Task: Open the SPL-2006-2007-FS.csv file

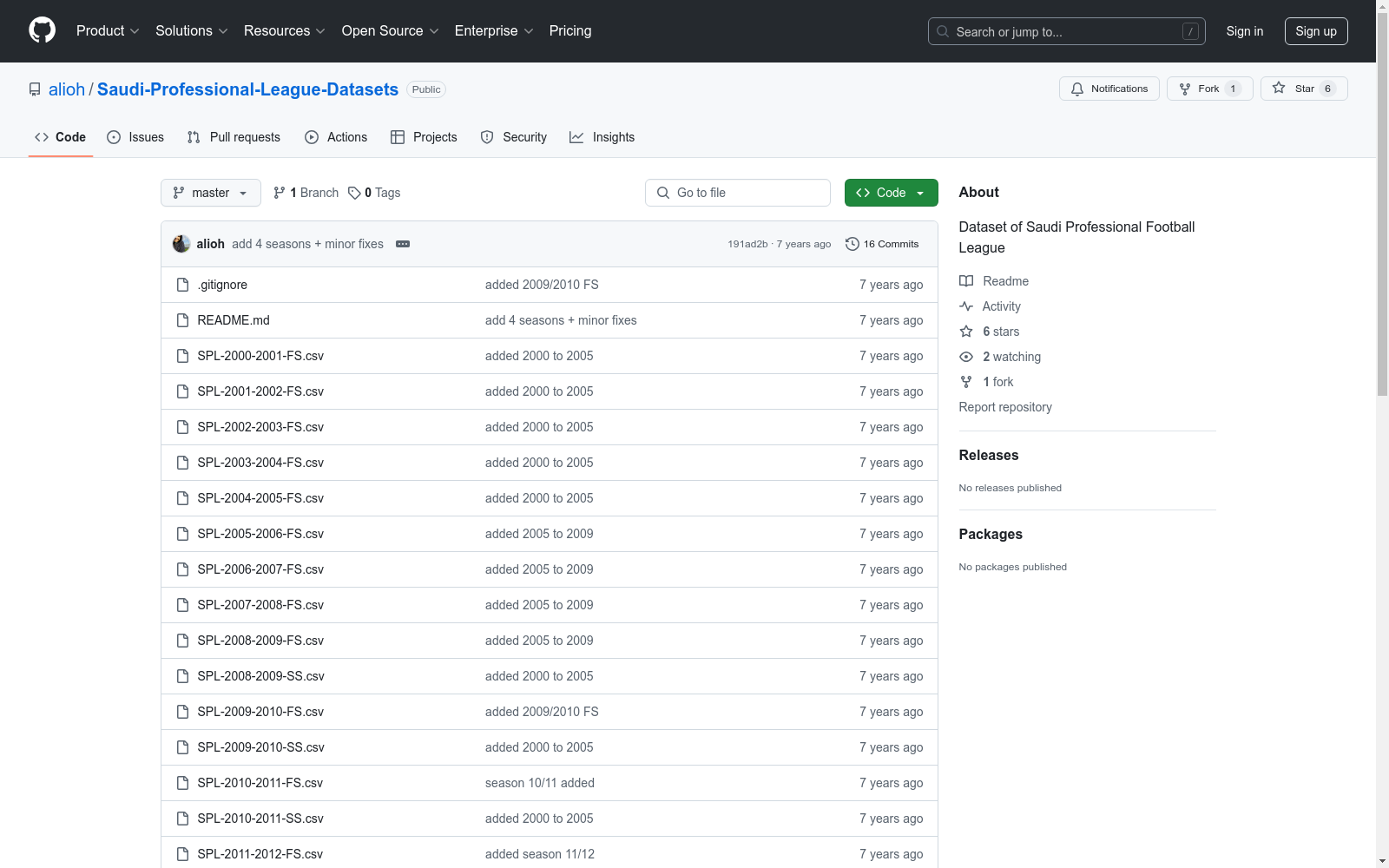Action: [260, 569]
